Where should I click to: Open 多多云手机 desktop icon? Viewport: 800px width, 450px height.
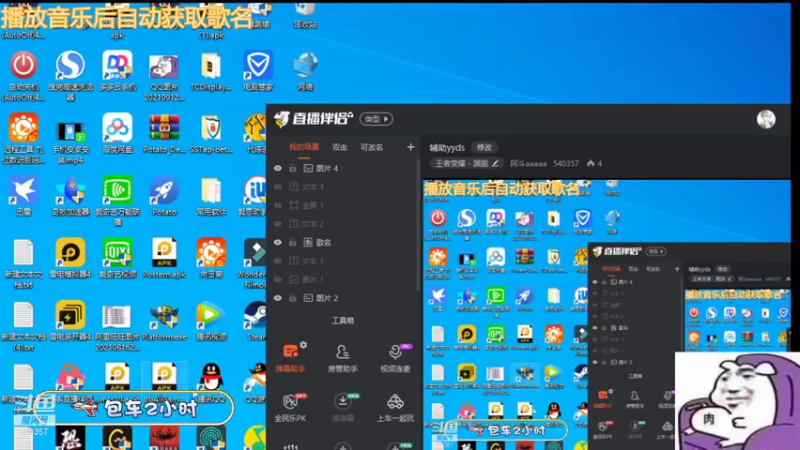tap(117, 70)
